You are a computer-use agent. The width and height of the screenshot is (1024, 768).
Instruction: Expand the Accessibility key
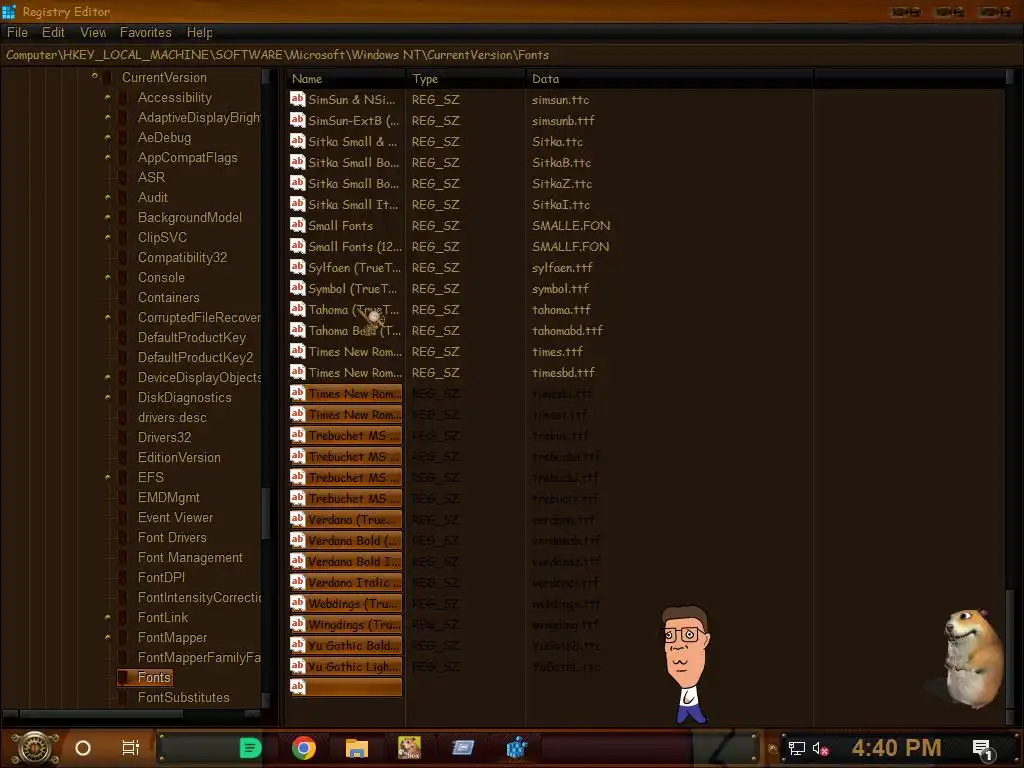(108, 97)
